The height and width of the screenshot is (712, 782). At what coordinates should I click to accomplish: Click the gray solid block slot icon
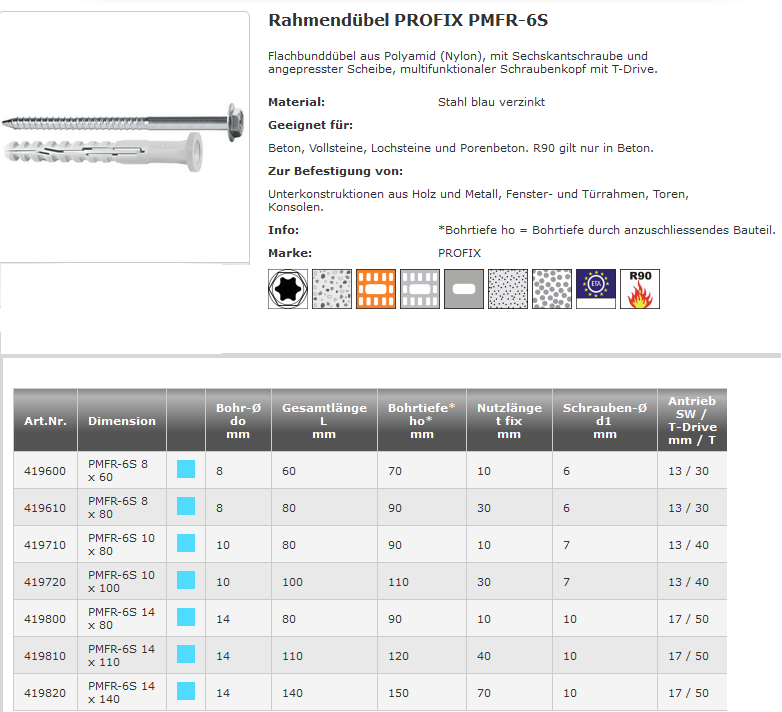(x=464, y=289)
